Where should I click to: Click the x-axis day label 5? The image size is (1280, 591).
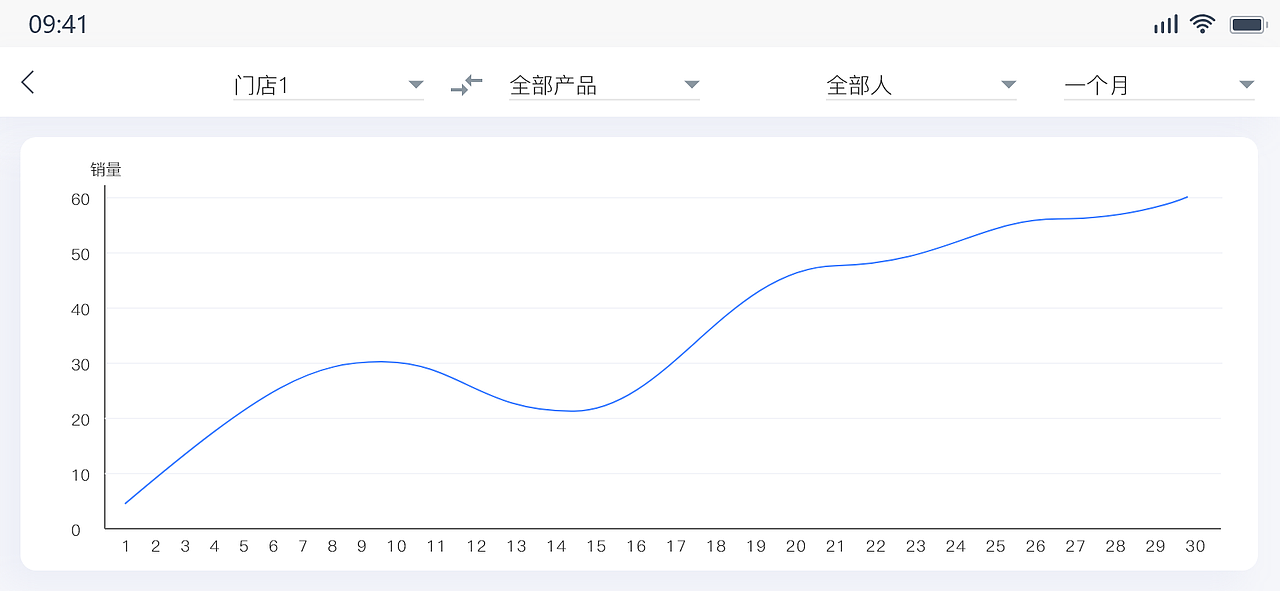click(243, 546)
